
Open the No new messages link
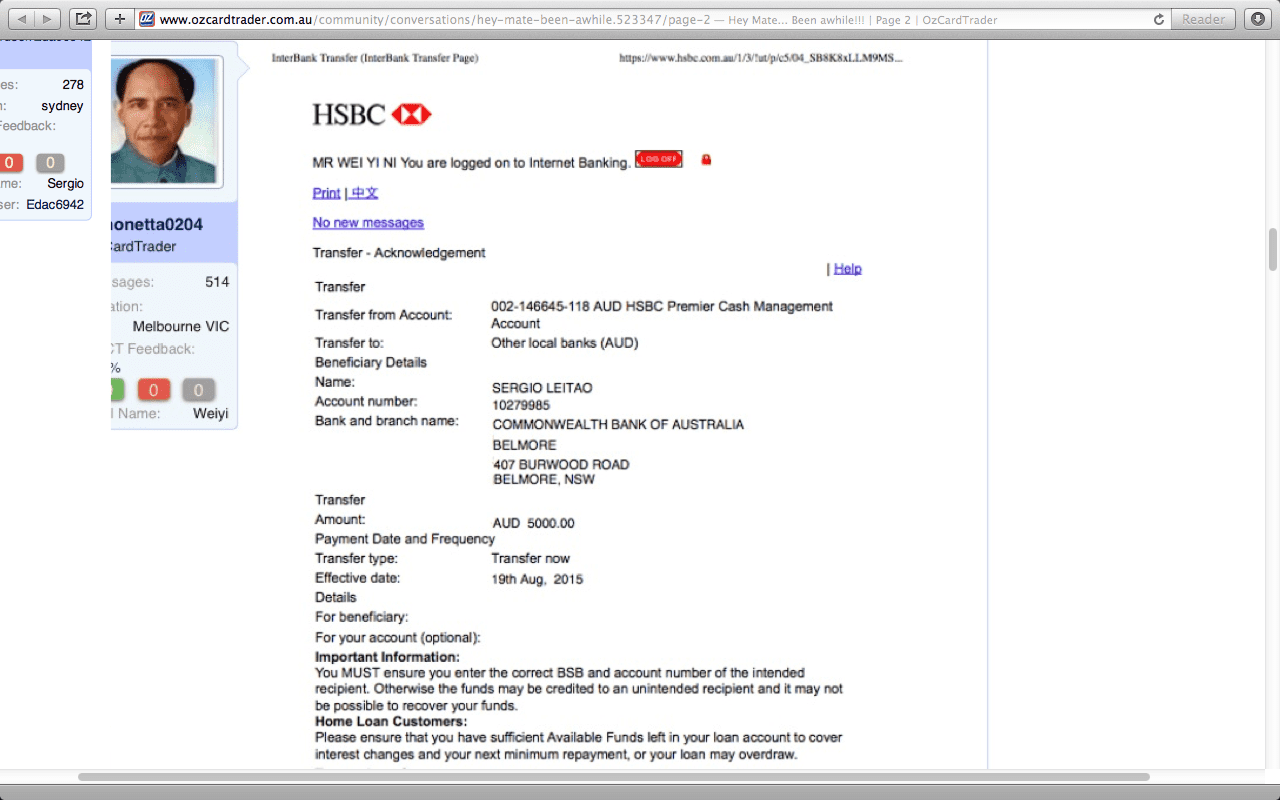click(x=368, y=223)
